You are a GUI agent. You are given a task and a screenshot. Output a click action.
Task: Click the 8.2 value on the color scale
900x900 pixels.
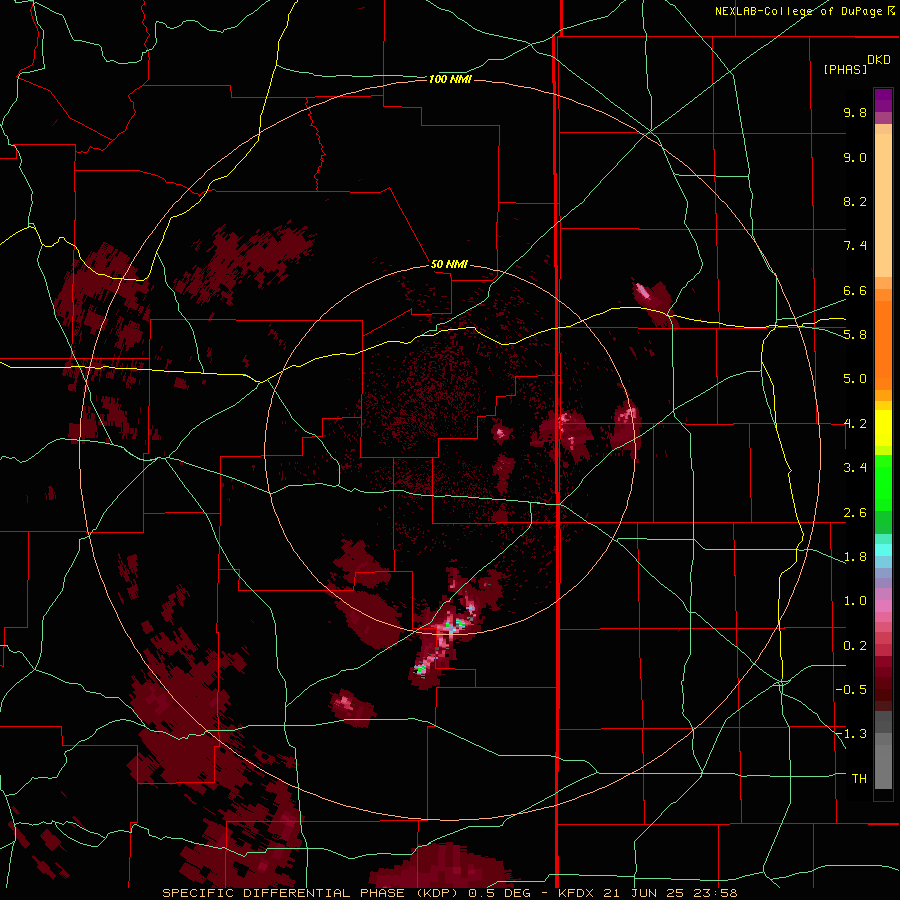855,201
